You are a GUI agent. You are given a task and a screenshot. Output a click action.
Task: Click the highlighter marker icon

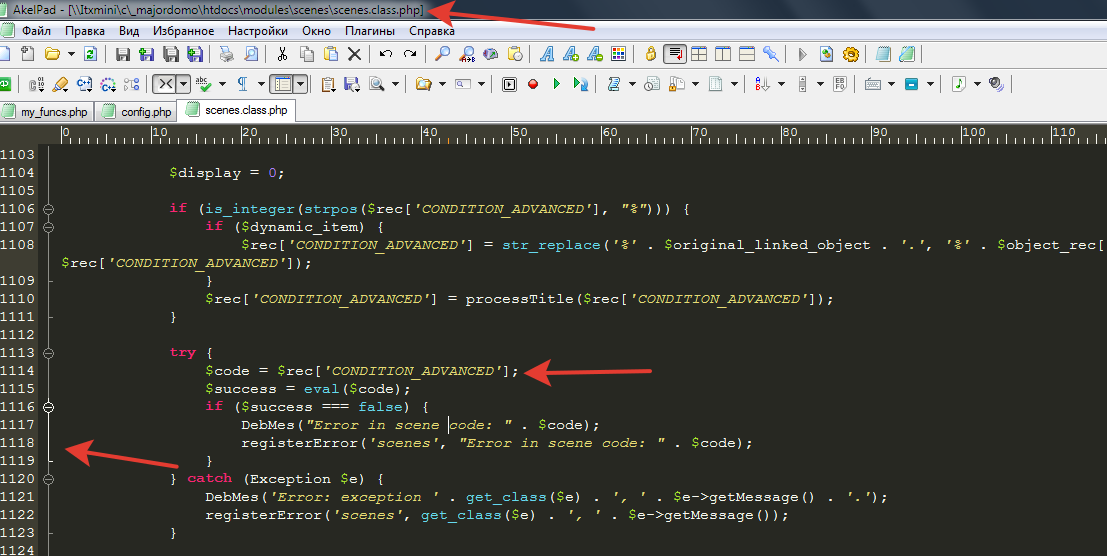pos(61,84)
